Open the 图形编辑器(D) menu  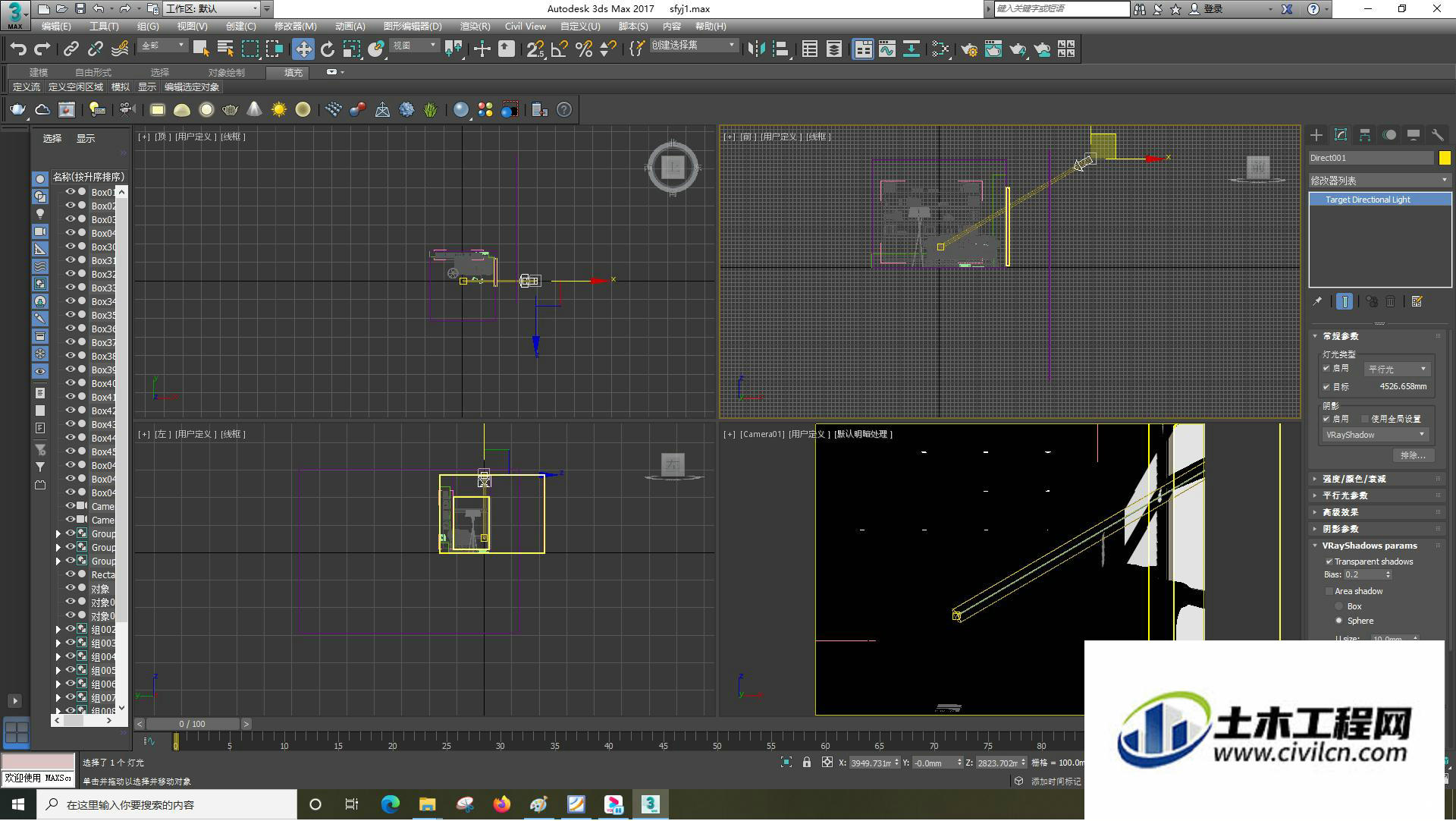tap(413, 27)
